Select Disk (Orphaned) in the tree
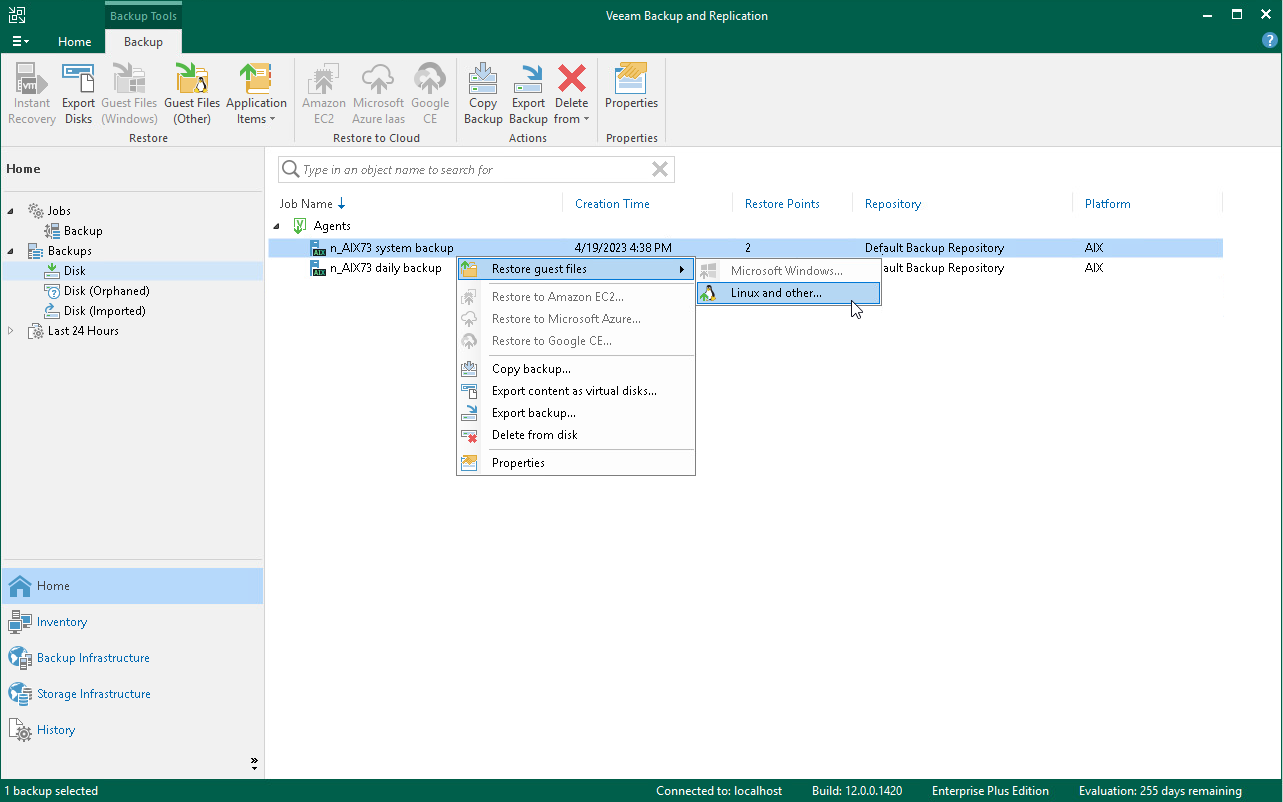 point(106,291)
